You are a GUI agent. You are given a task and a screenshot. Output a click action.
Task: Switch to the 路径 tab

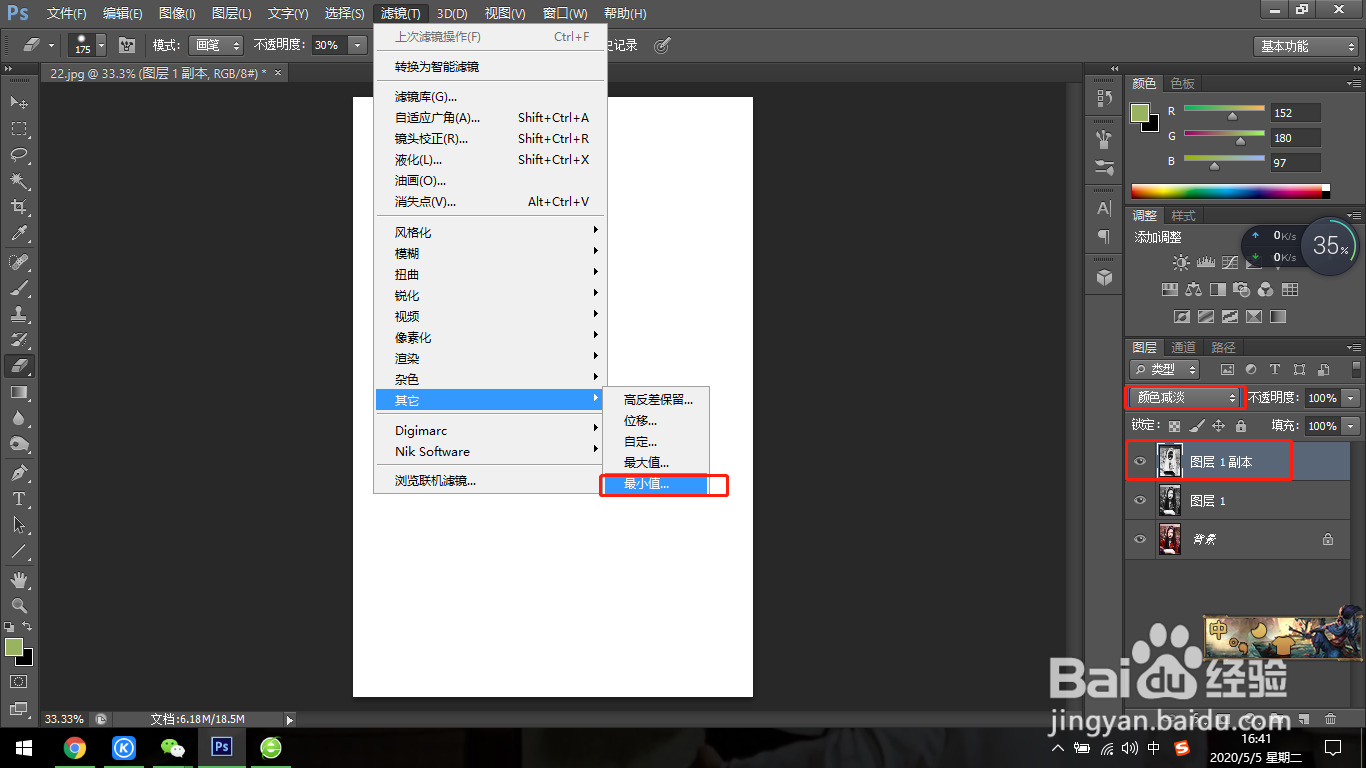point(1223,347)
